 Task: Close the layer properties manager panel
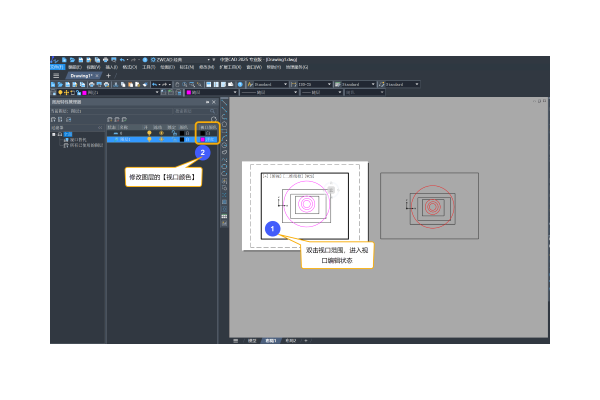click(x=214, y=102)
